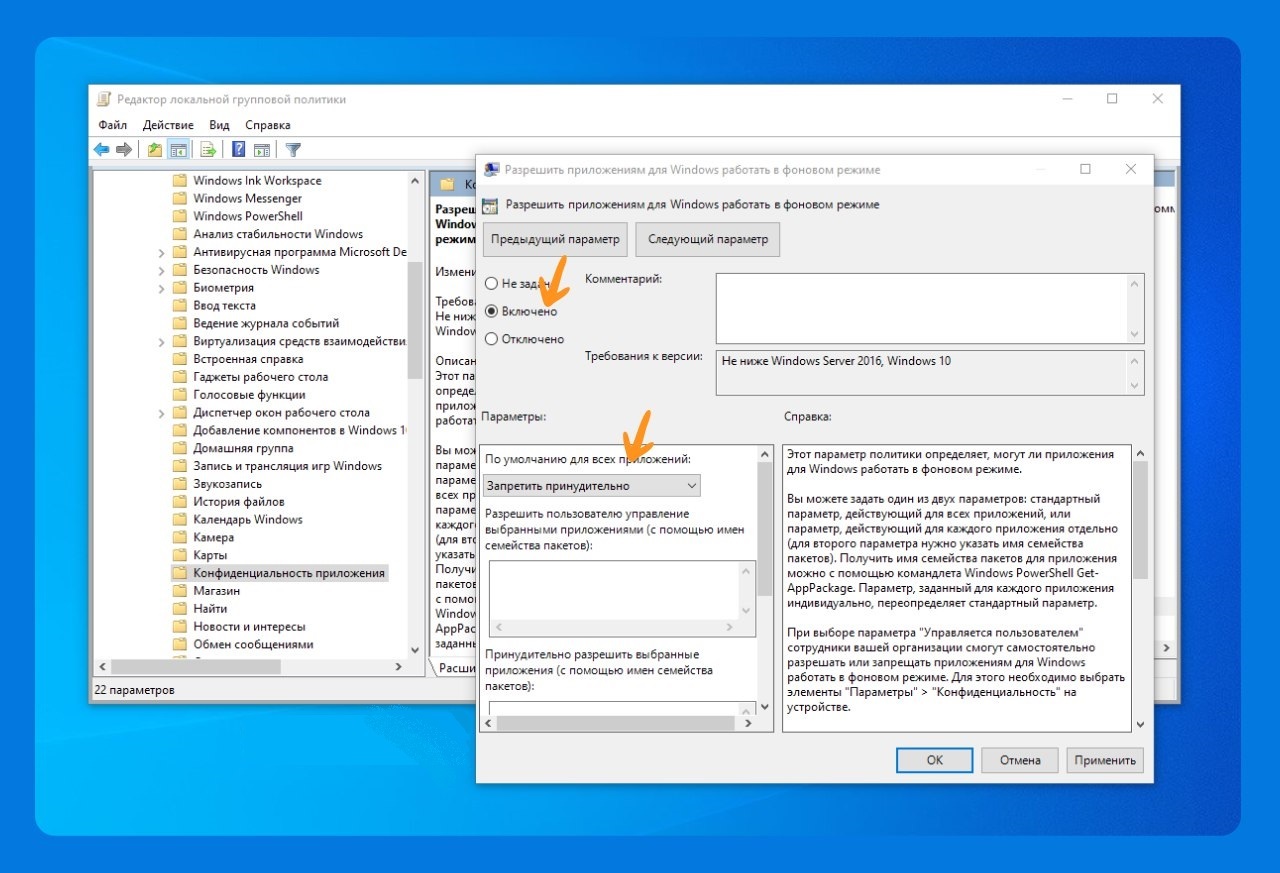1280x873 pixels.
Task: Click the Не ниже Windows Server 2016 requirements text
Action: pyautogui.click(x=836, y=361)
